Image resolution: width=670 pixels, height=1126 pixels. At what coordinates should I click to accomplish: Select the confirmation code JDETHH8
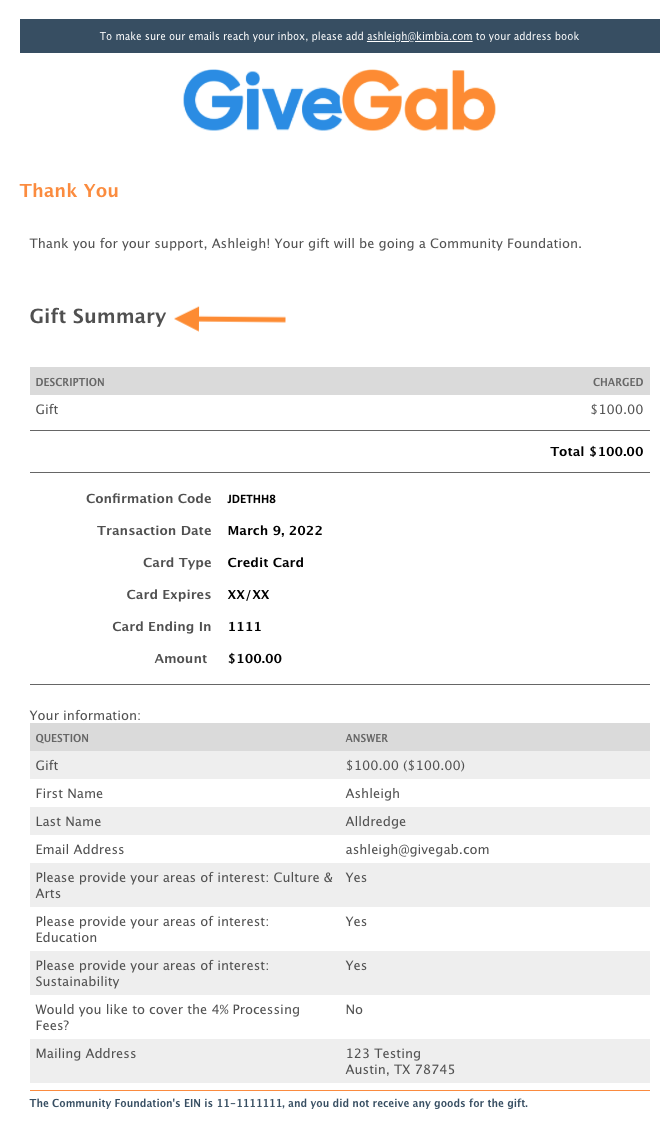pyautogui.click(x=251, y=498)
